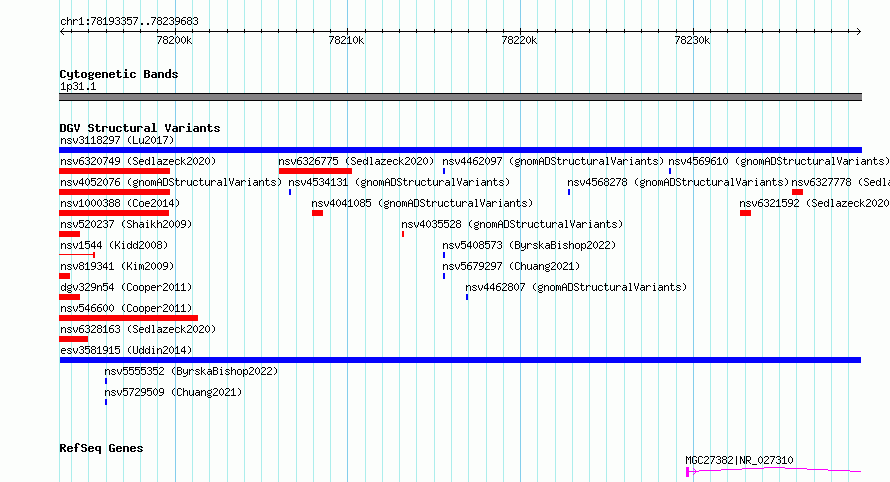Select the blue marker under nsv4568278
Screen dimensions: 890x482
pos(569,192)
